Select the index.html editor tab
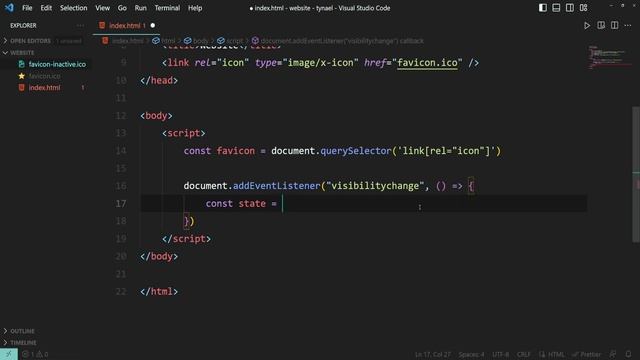The image size is (640, 360). tap(127, 25)
